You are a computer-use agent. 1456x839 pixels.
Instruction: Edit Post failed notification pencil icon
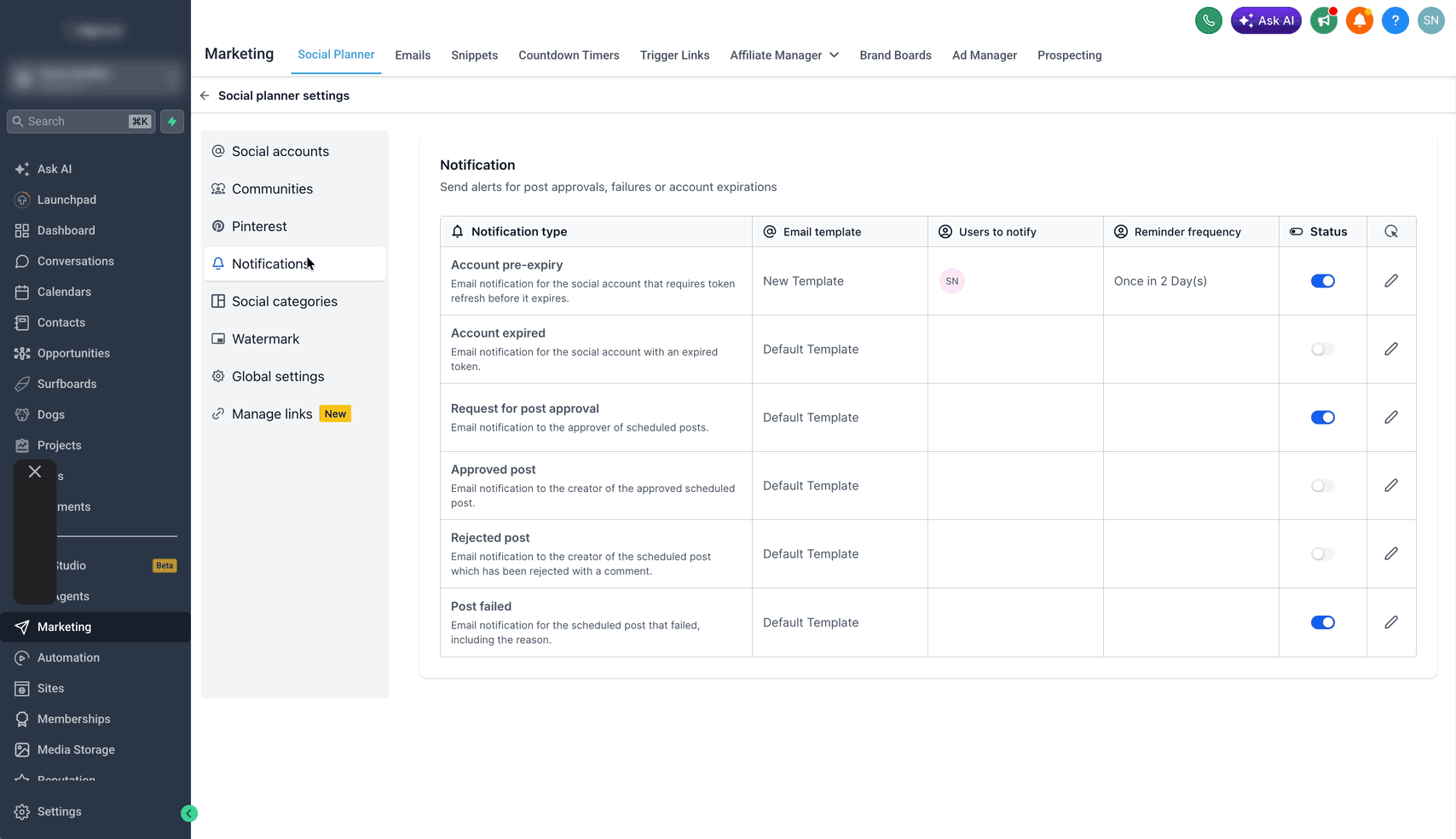1391,622
